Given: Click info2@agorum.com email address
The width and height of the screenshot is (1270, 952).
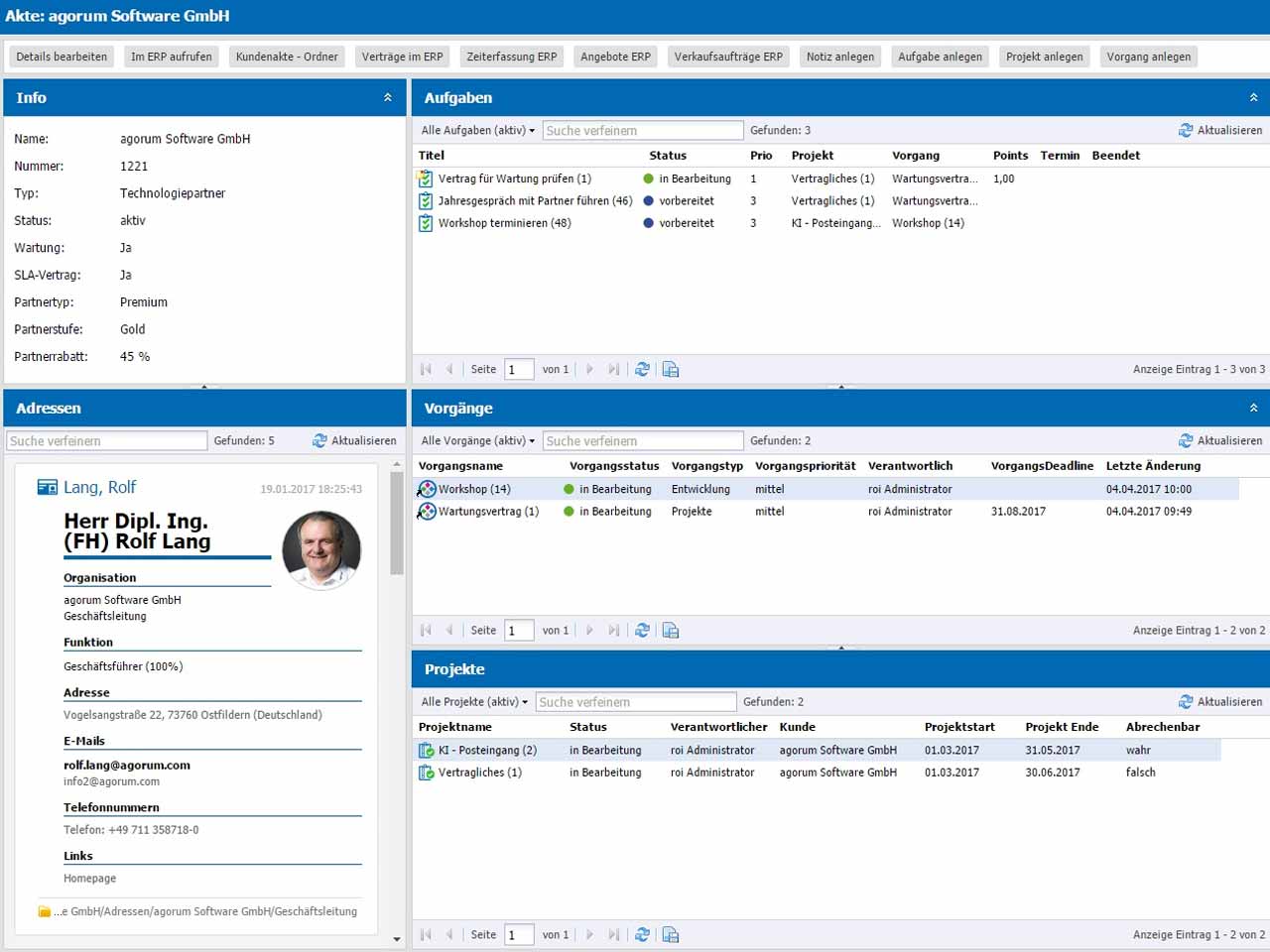Looking at the screenshot, I should (111, 781).
